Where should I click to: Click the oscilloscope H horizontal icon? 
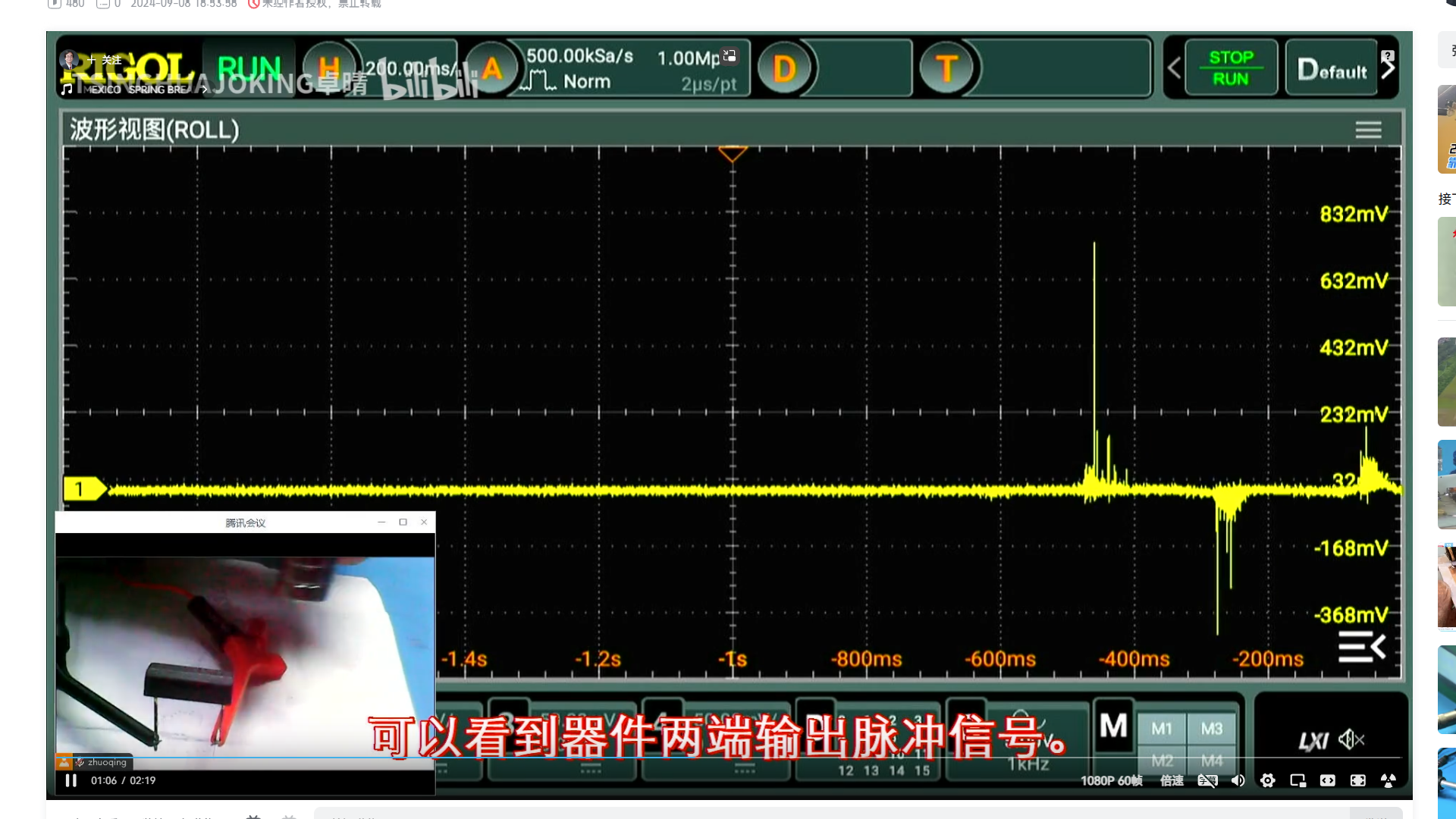click(x=328, y=68)
